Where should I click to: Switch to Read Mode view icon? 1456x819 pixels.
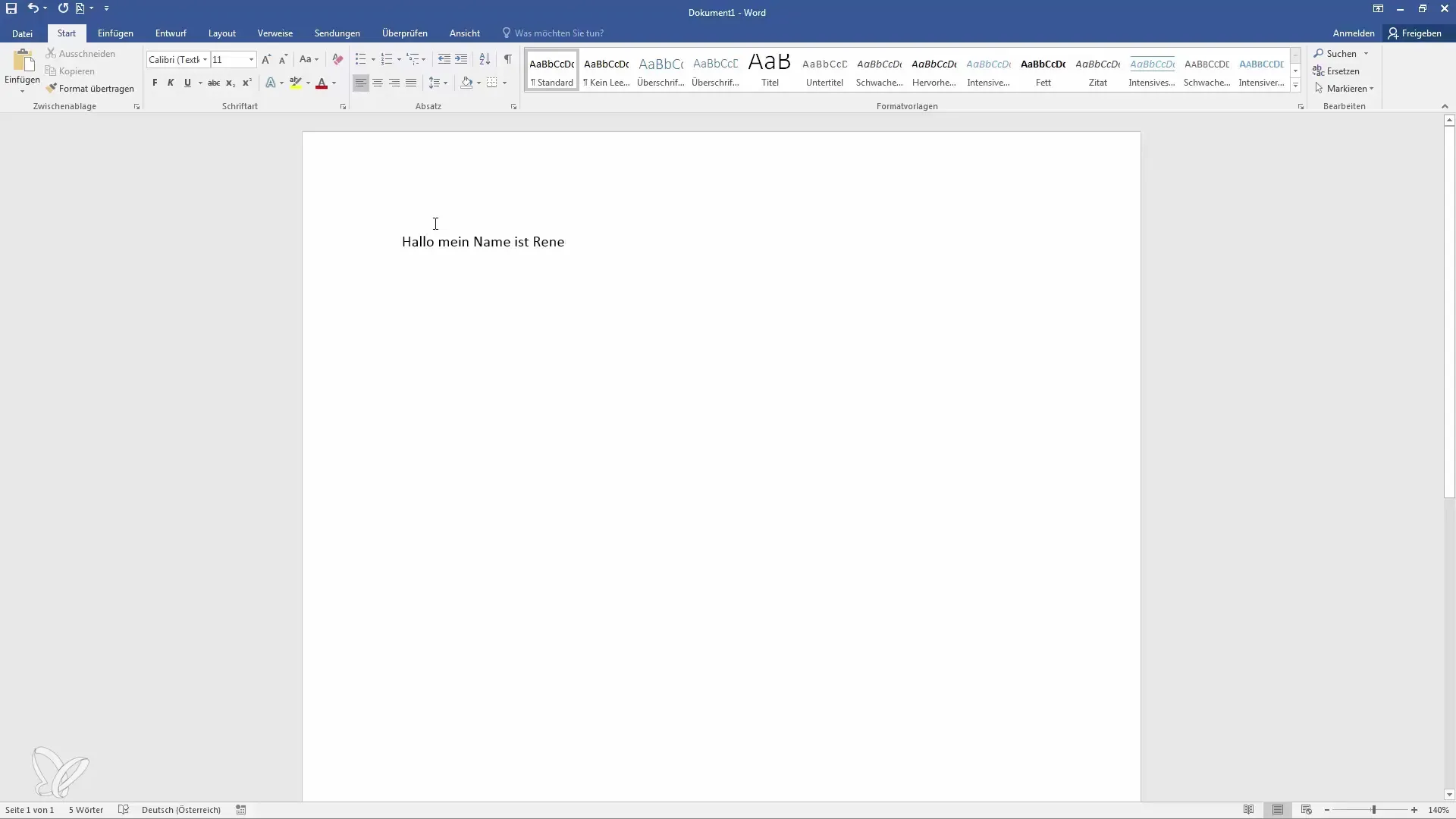click(x=1249, y=810)
